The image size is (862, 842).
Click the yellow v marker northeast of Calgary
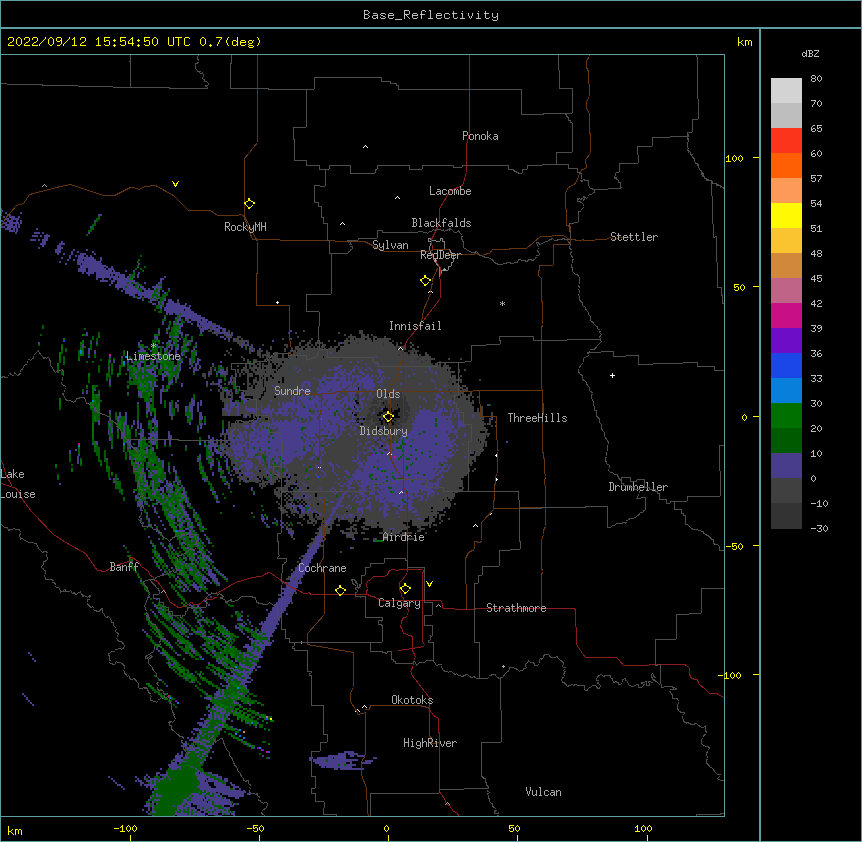429,584
